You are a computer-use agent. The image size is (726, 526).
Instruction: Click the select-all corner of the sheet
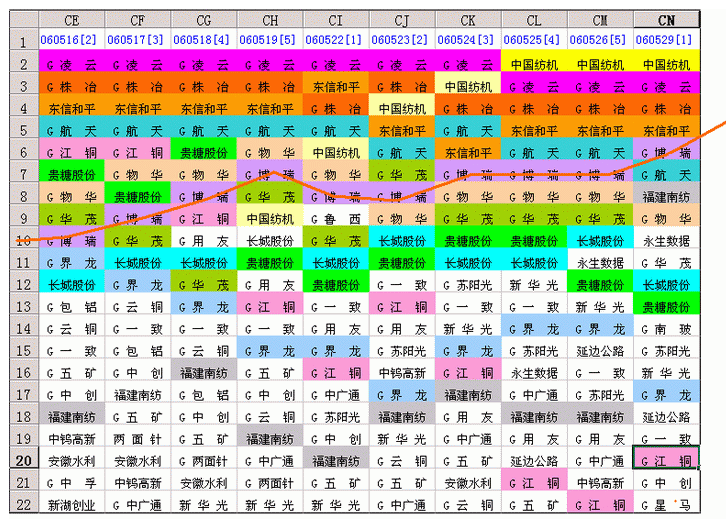(24, 19)
